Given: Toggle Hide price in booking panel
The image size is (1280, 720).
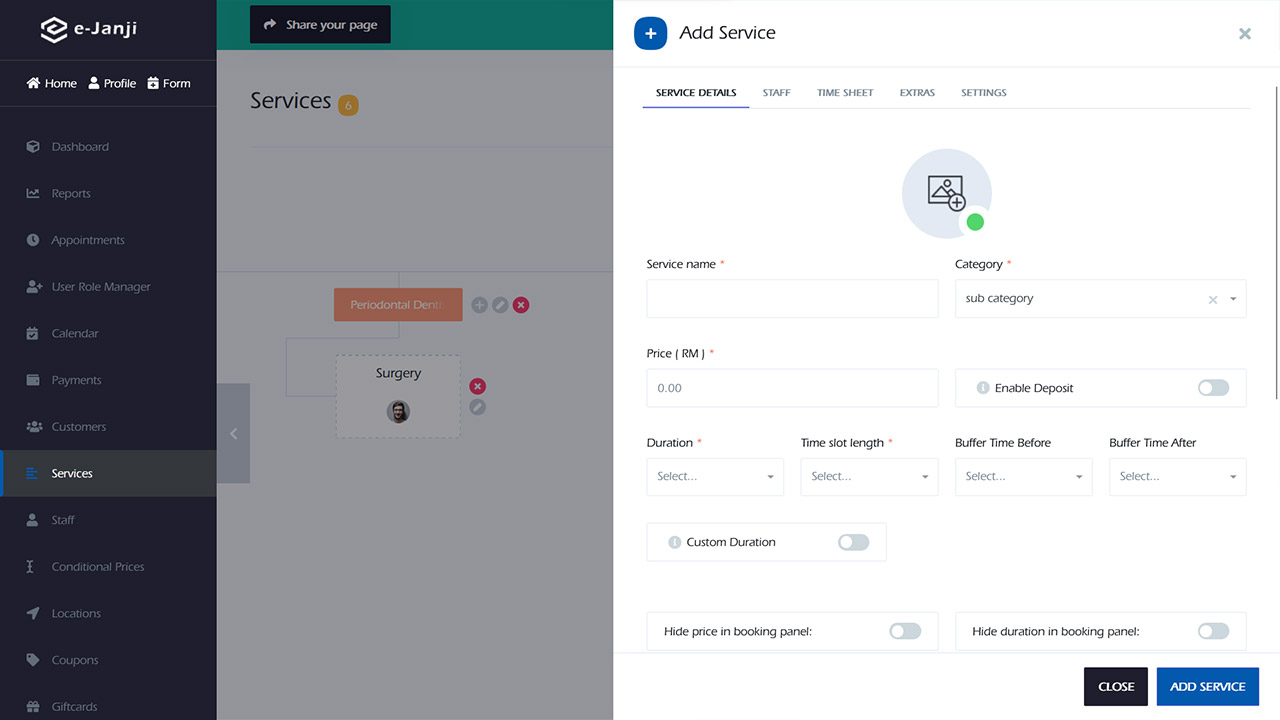Looking at the screenshot, I should click(905, 631).
